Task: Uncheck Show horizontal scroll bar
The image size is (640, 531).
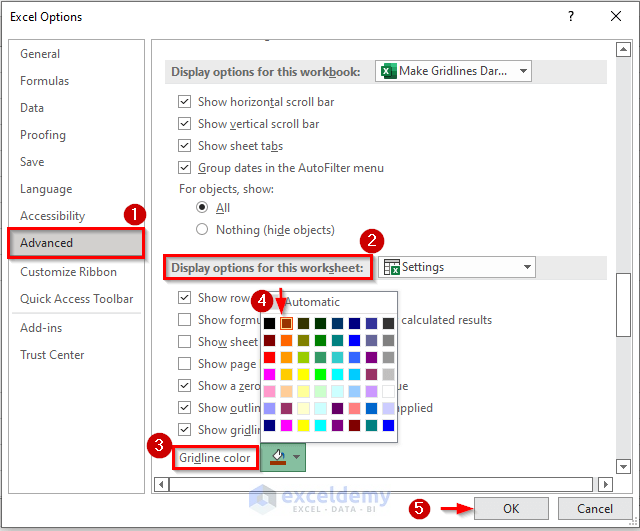Action: (184, 101)
